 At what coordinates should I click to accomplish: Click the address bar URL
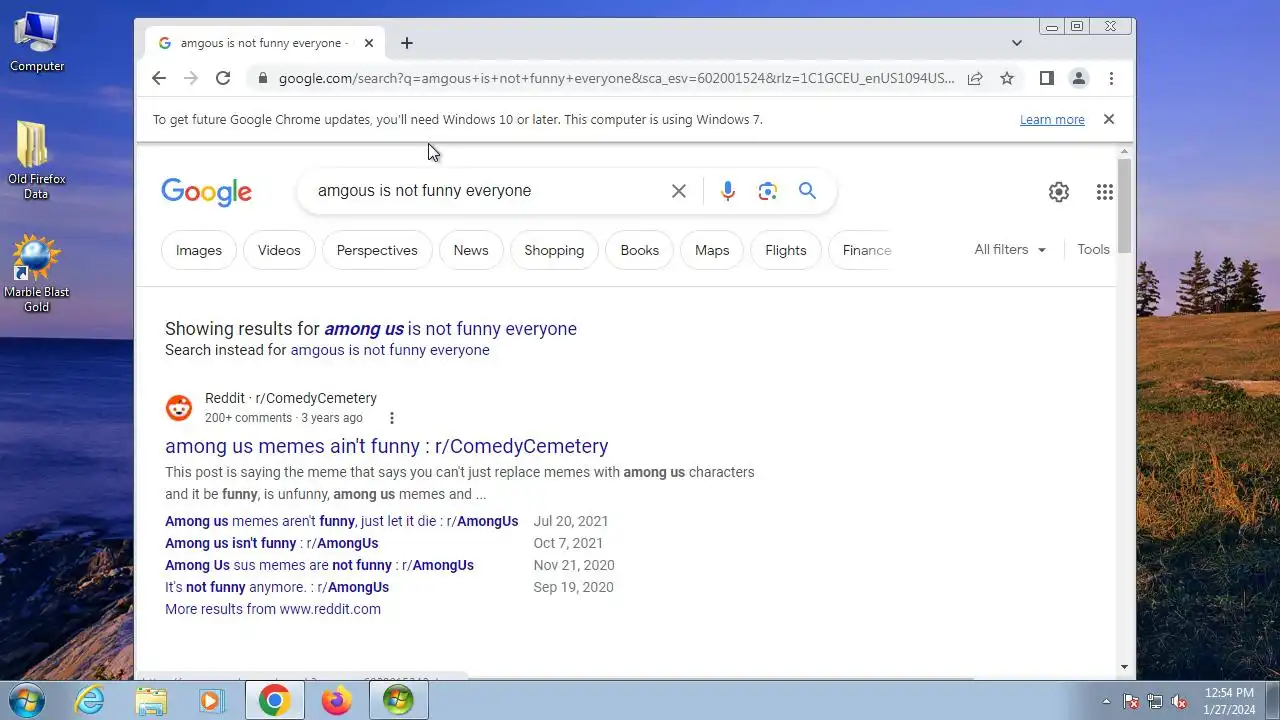pos(616,78)
